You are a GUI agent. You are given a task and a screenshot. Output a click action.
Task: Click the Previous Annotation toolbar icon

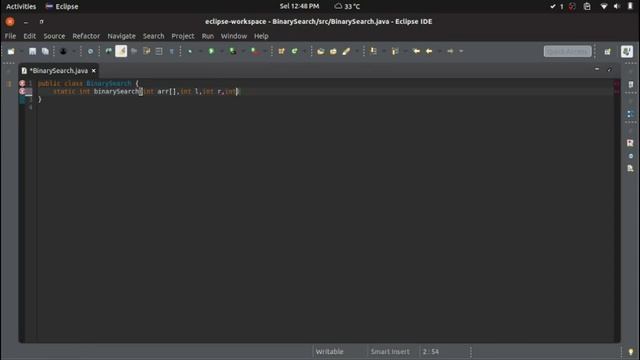coord(395,51)
